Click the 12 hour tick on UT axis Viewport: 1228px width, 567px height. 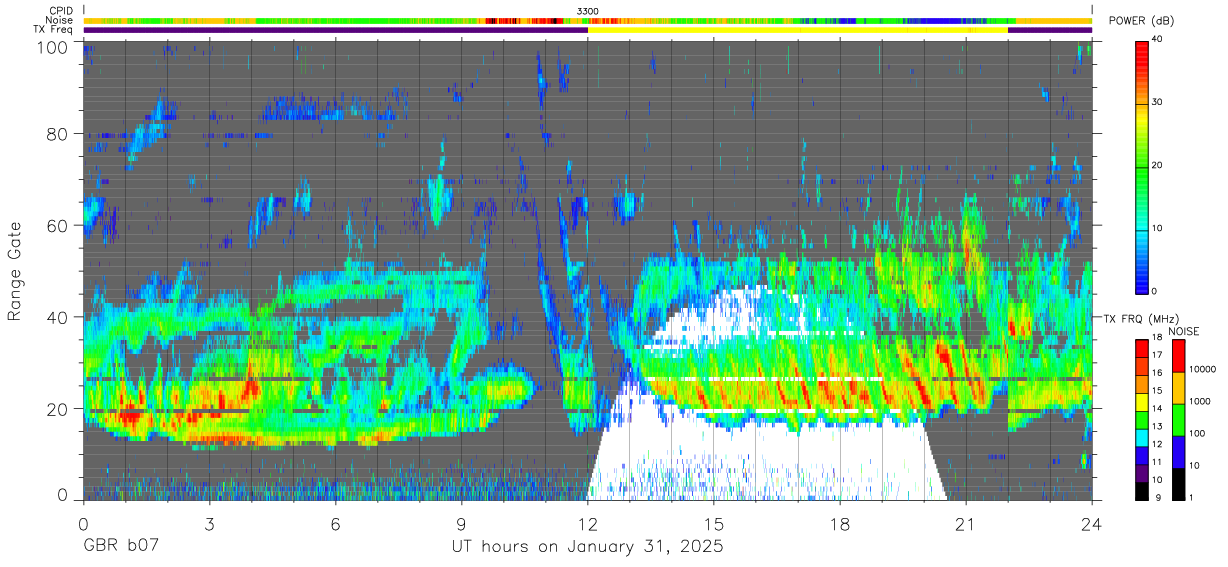click(x=588, y=524)
